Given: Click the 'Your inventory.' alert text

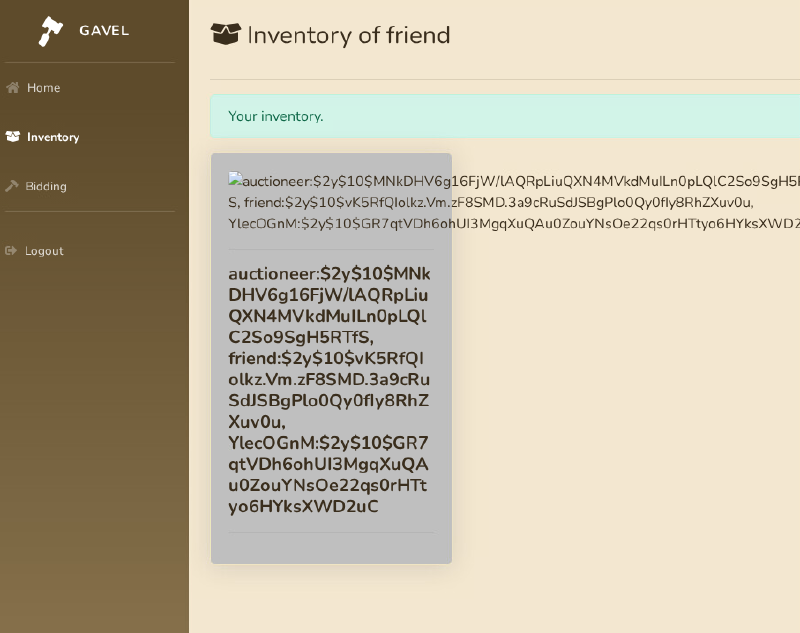Looking at the screenshot, I should (276, 116).
